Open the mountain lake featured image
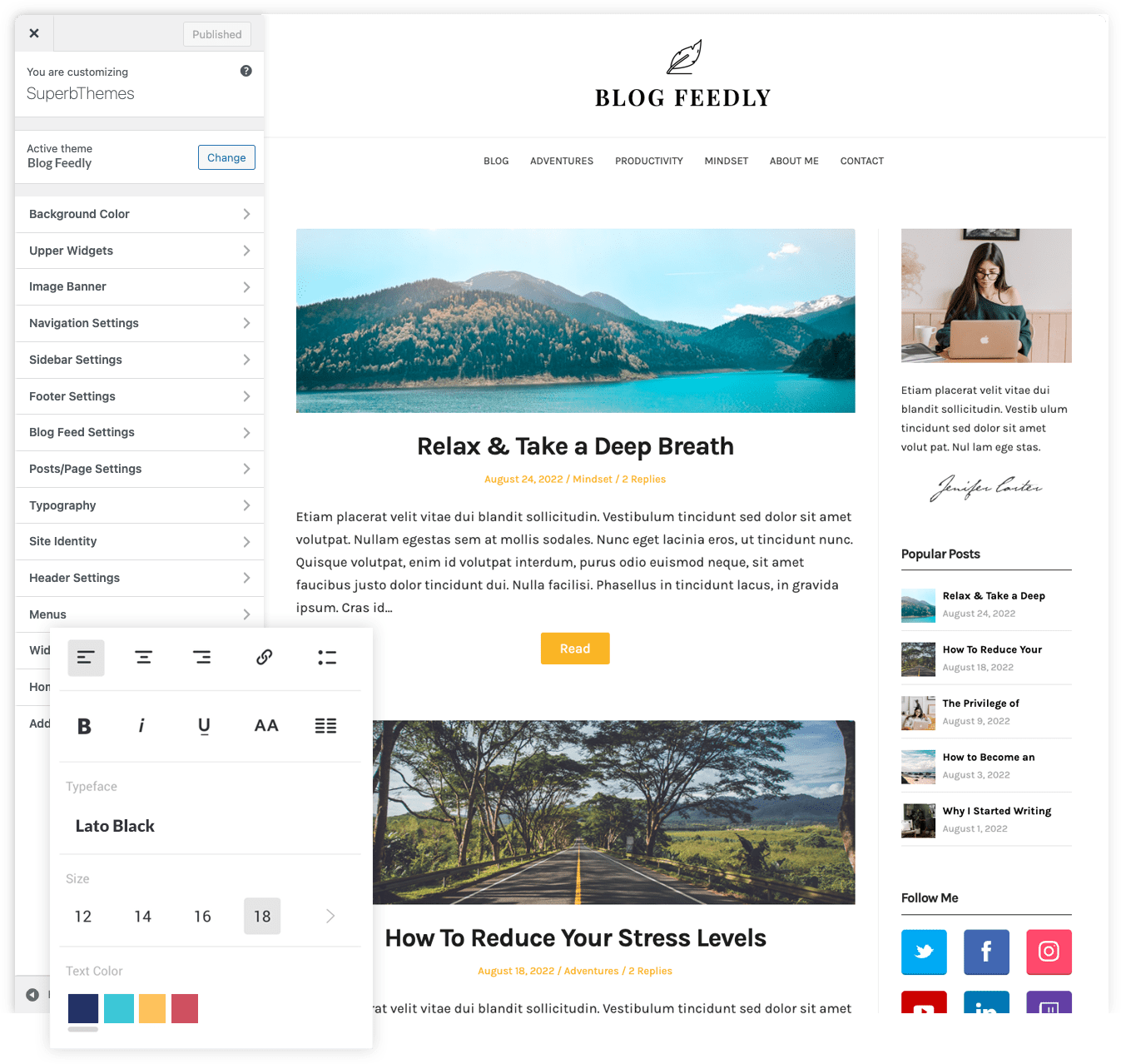 tap(575, 321)
